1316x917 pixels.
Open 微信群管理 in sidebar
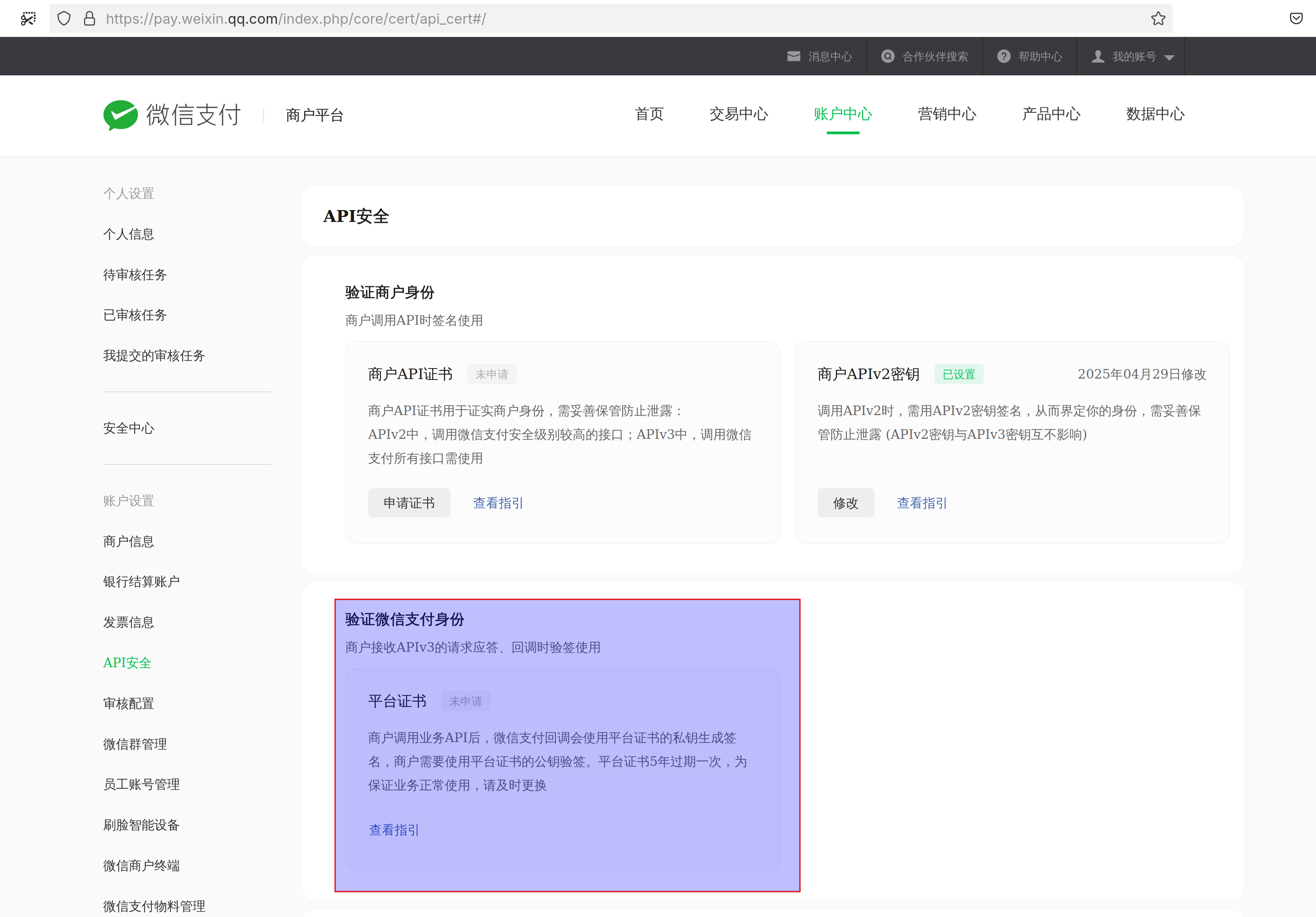tap(135, 744)
